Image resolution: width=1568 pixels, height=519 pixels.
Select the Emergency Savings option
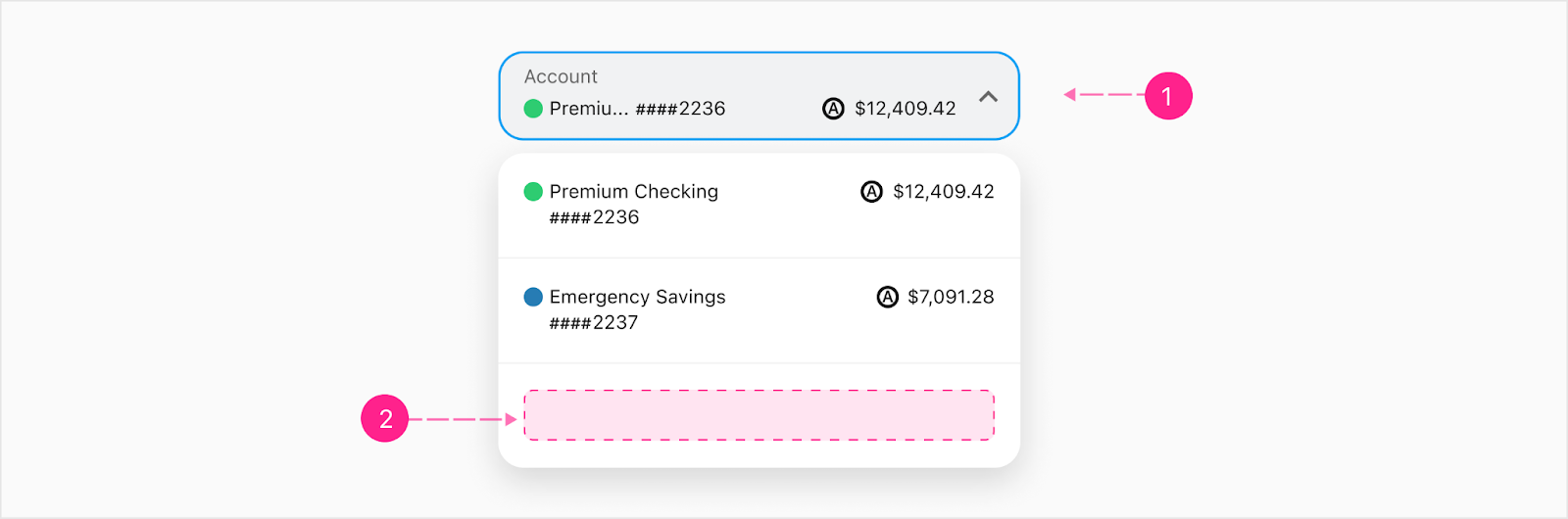click(759, 310)
